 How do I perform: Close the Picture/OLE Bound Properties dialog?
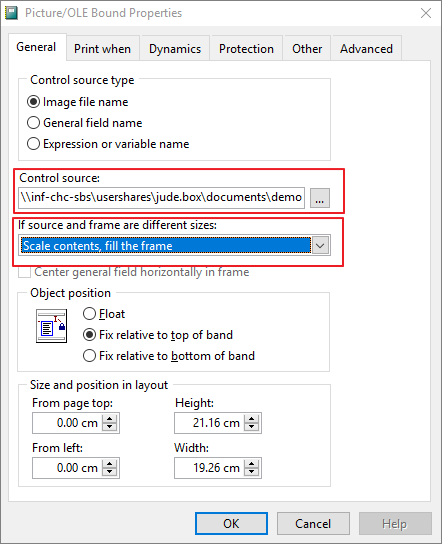tap(426, 13)
